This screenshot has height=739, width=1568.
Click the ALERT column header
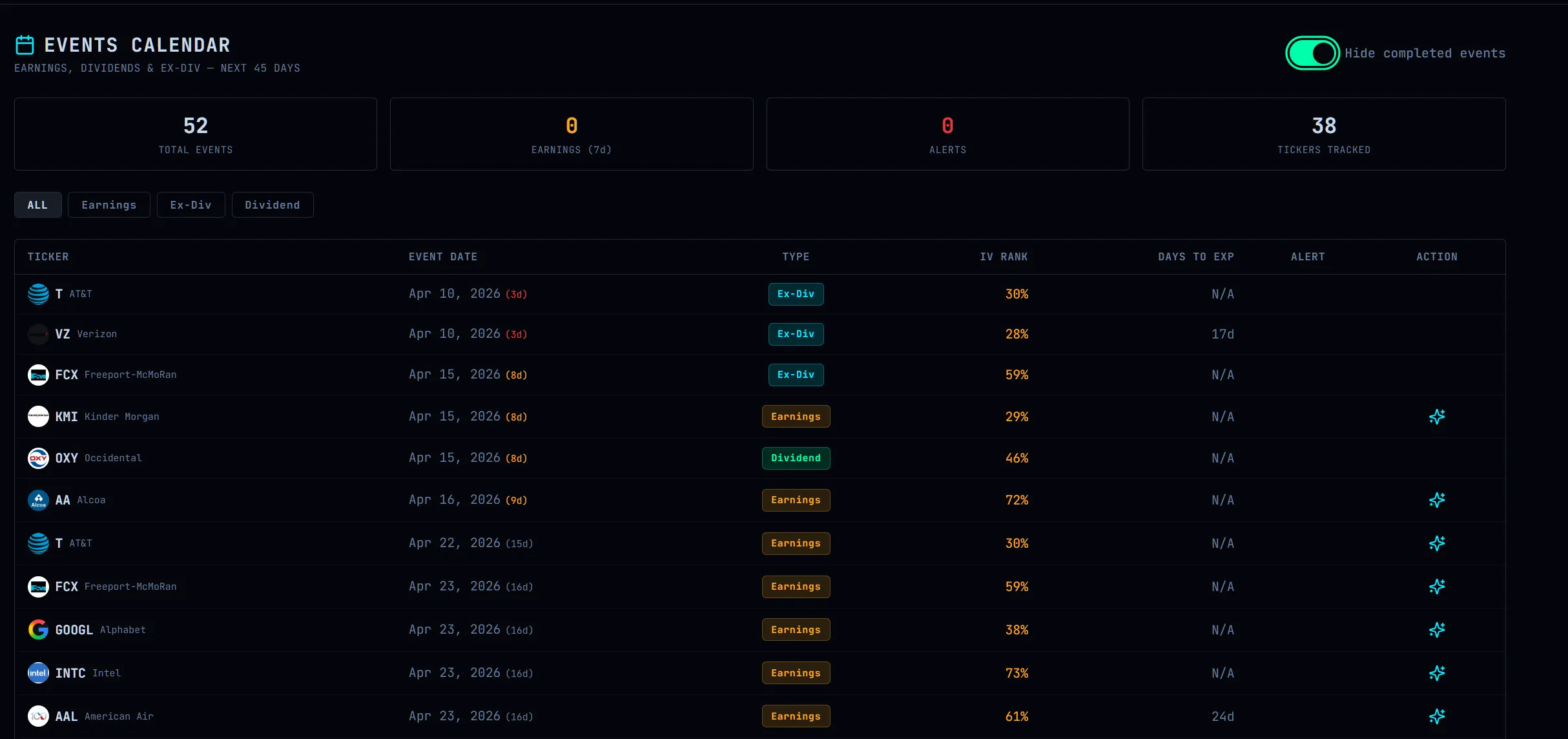pos(1308,257)
